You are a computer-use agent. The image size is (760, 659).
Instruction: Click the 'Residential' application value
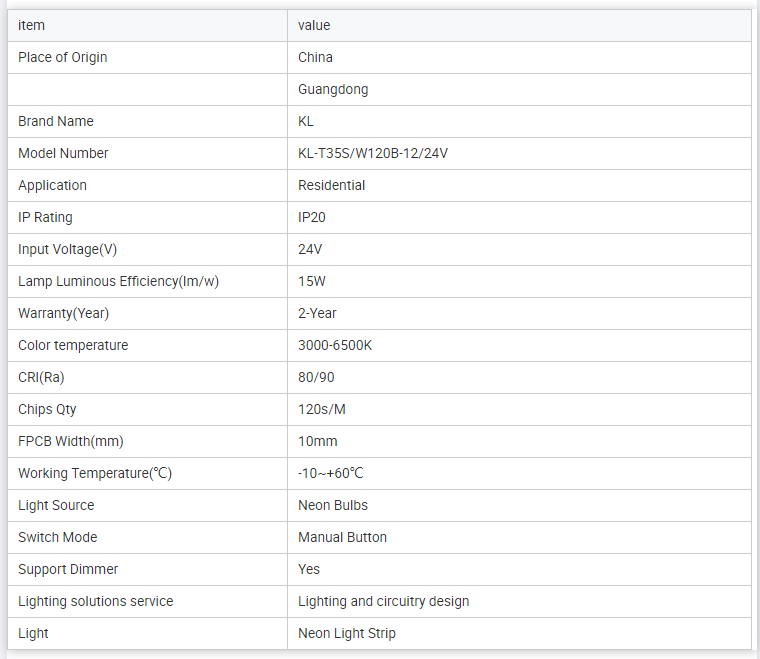[x=332, y=185]
